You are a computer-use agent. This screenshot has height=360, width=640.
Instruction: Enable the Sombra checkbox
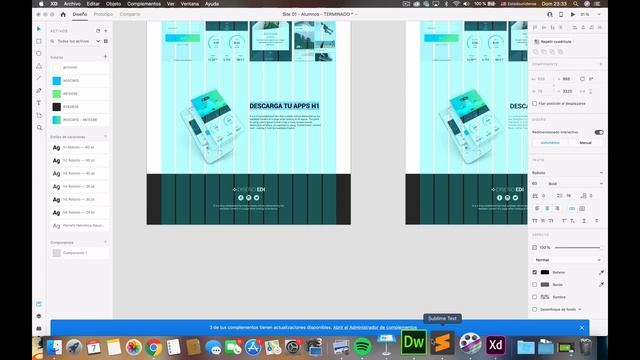pos(534,297)
